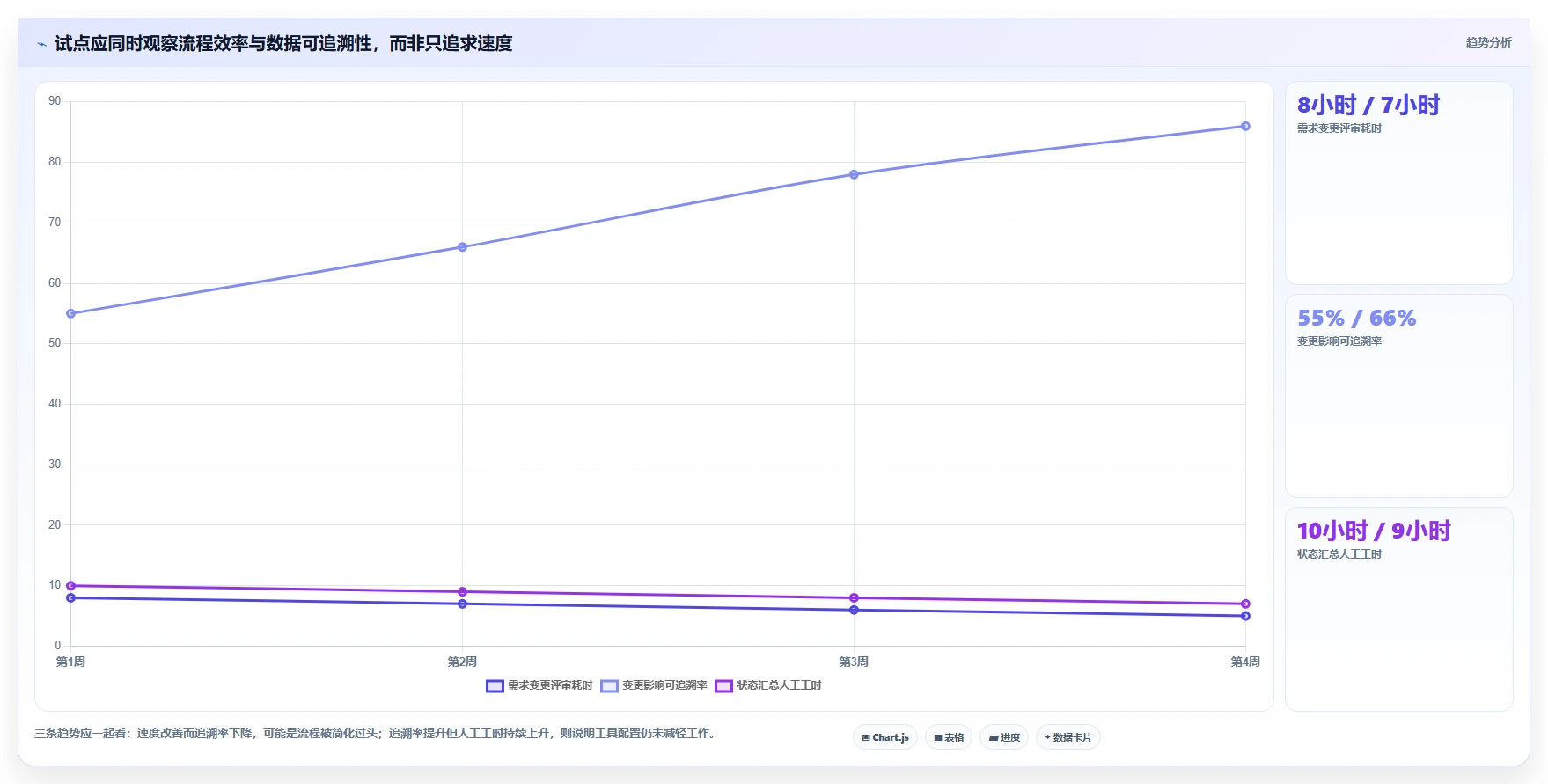Click the 需求变更评审耗时 card label
Viewport: 1548px width, 784px height.
(1339, 128)
